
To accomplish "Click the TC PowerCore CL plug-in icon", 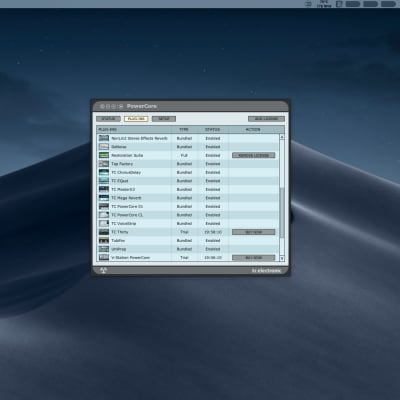I will 104,215.
